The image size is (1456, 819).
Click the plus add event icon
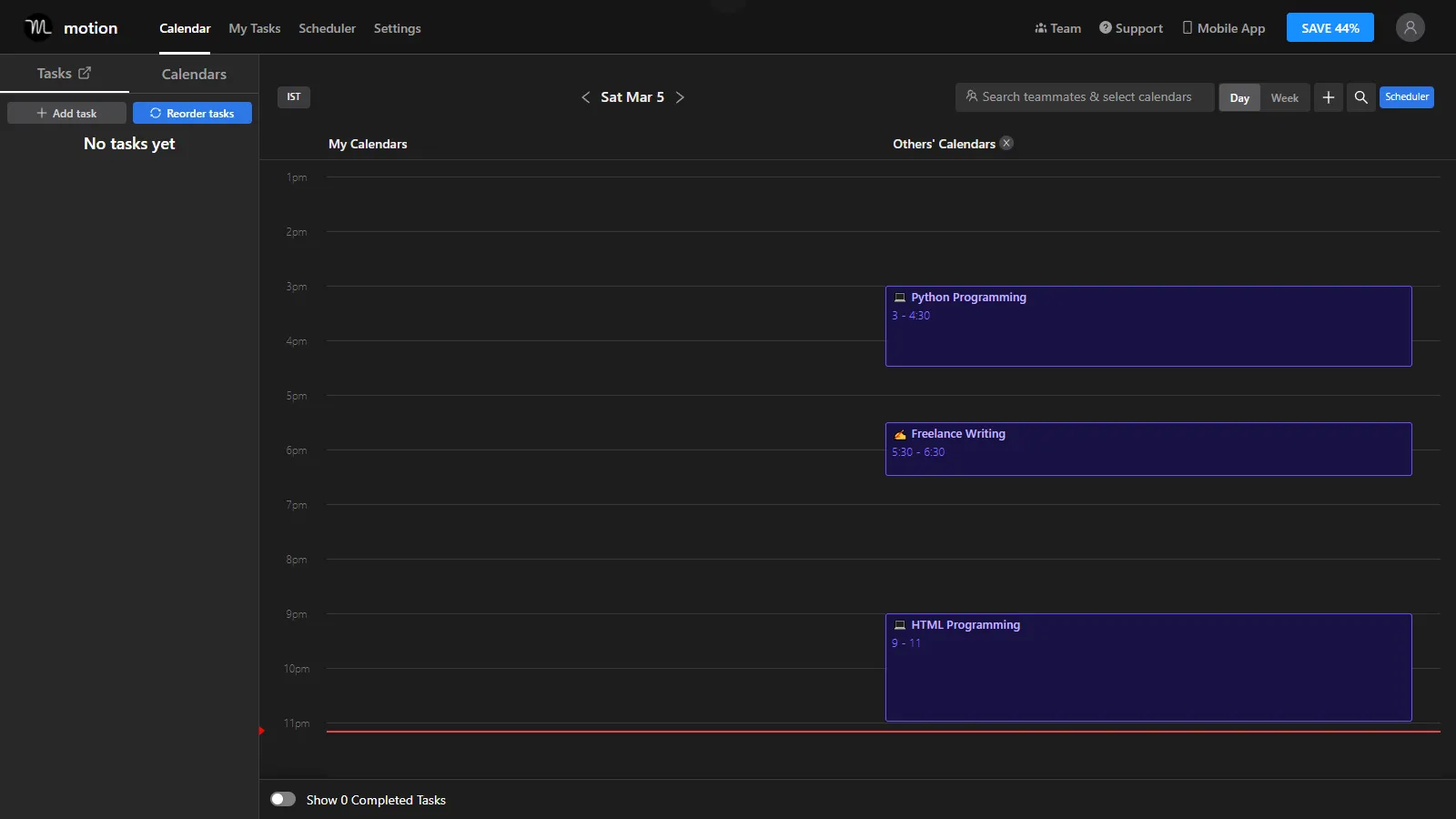(x=1328, y=97)
